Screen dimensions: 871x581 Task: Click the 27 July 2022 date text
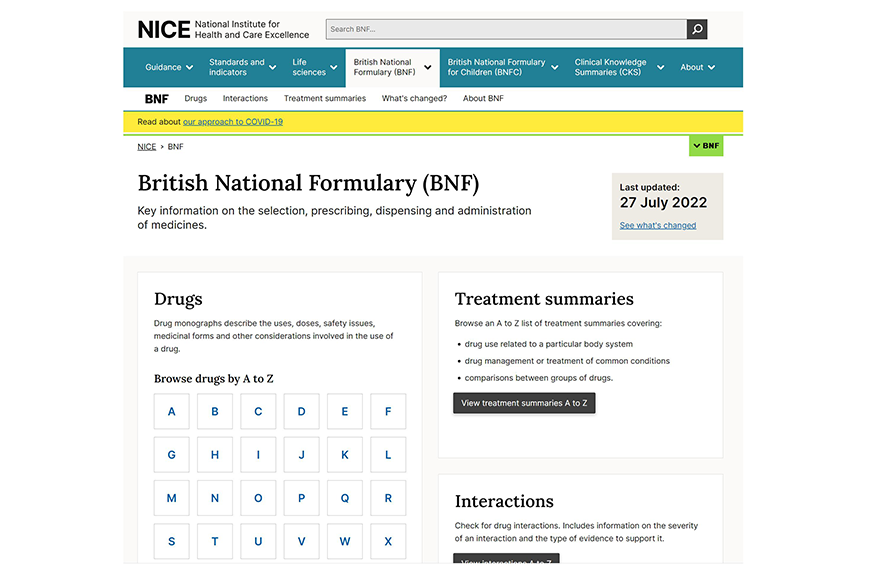[x=663, y=203]
